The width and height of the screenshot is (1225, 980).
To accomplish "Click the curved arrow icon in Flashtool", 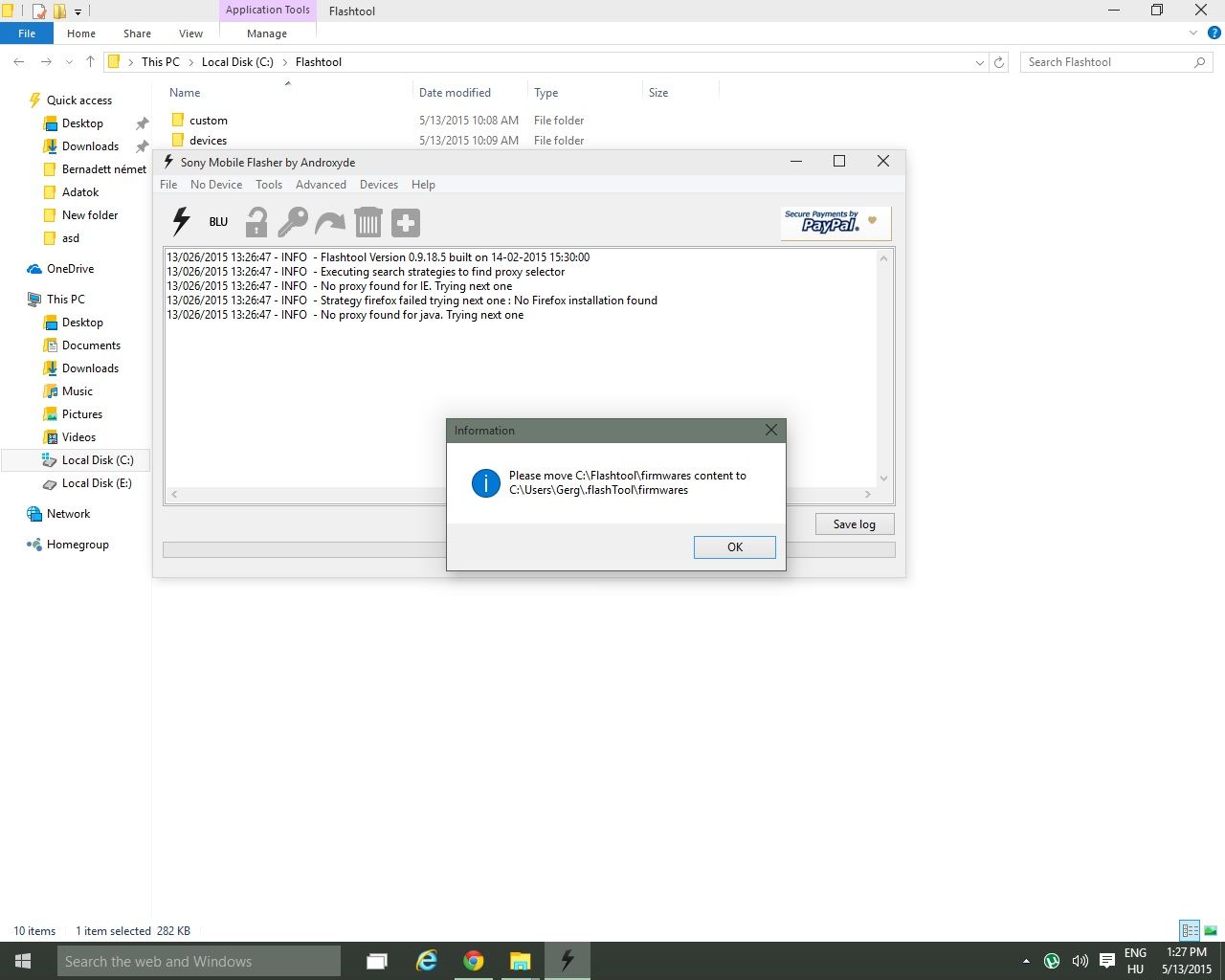I will click(x=330, y=223).
